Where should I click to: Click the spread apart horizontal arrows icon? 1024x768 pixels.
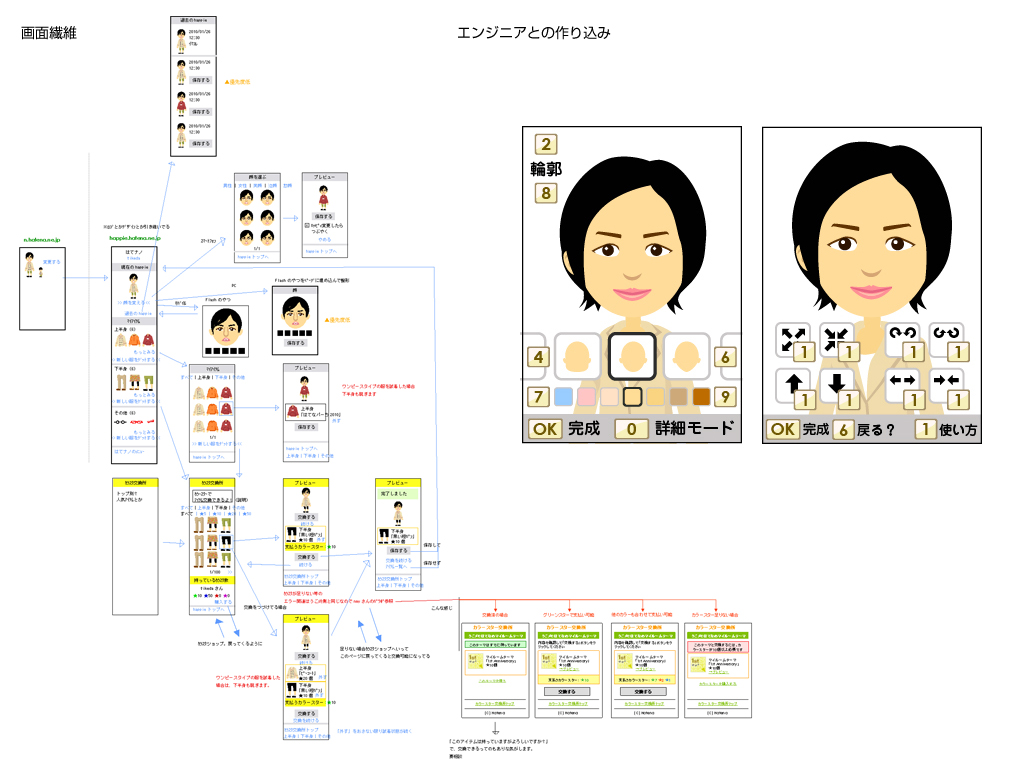pyautogui.click(x=902, y=384)
